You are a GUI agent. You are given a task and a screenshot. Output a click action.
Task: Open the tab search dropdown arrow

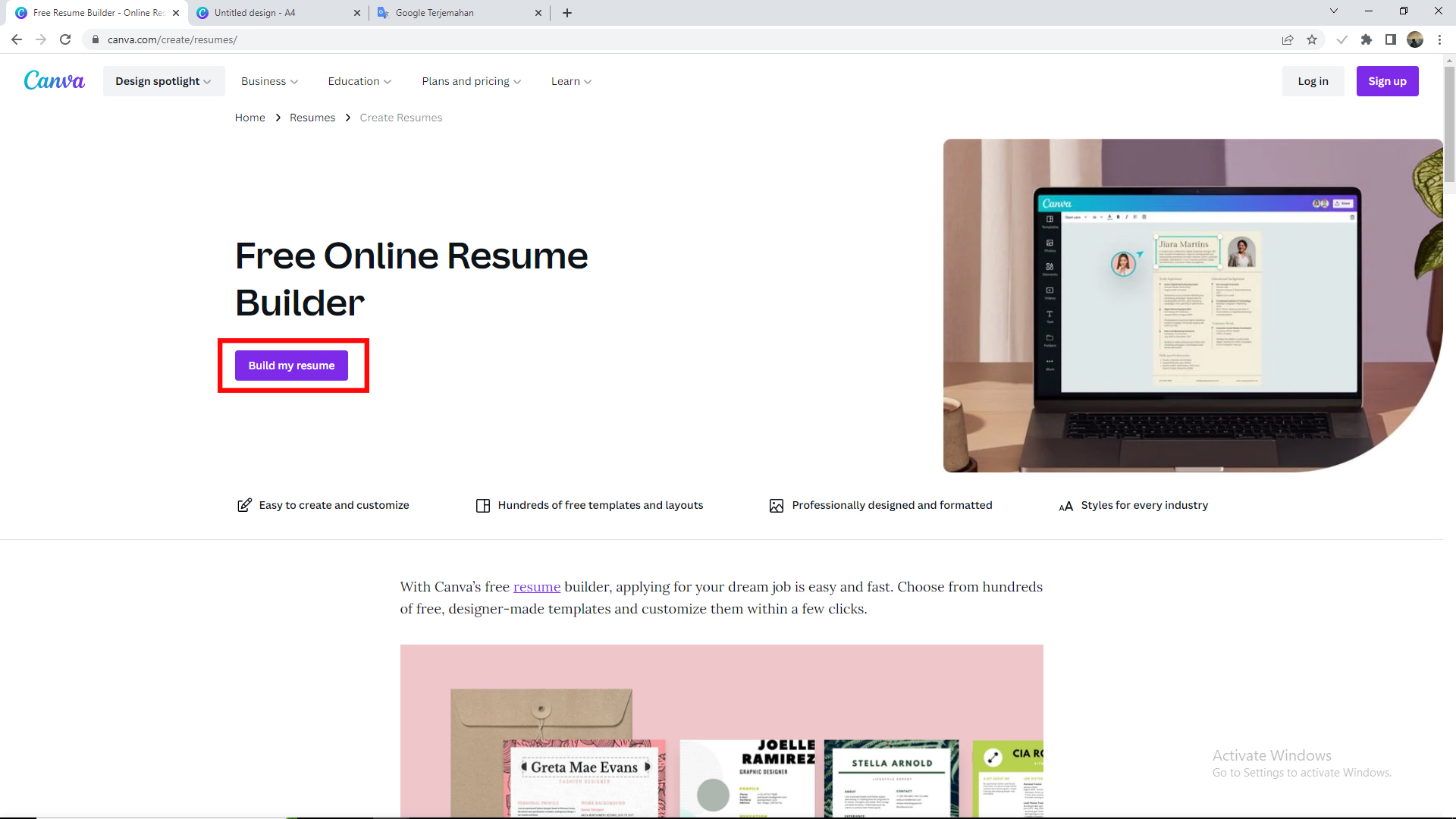pyautogui.click(x=1334, y=11)
